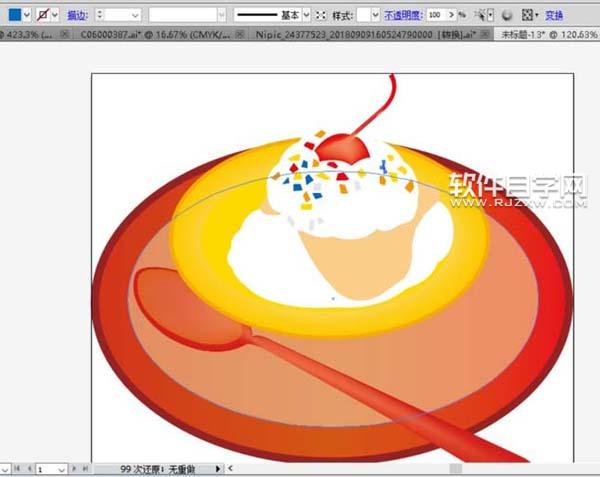Click the stroke color none swatch
The height and width of the screenshot is (477, 600).
pyautogui.click(x=44, y=15)
